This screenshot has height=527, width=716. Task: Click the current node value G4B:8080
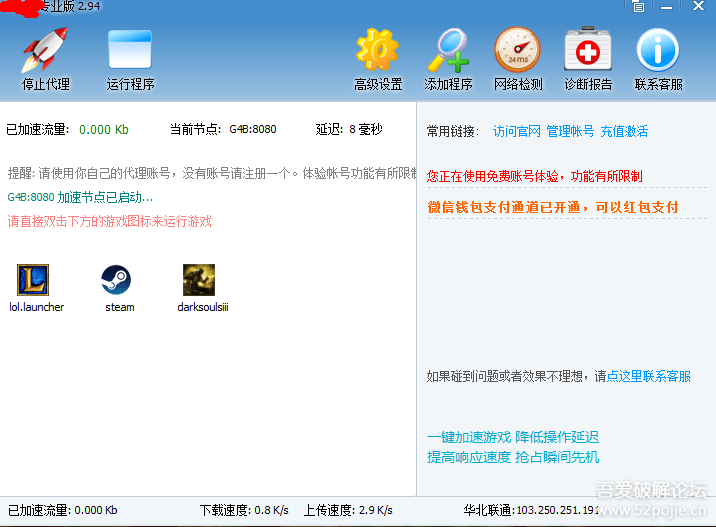(252, 130)
